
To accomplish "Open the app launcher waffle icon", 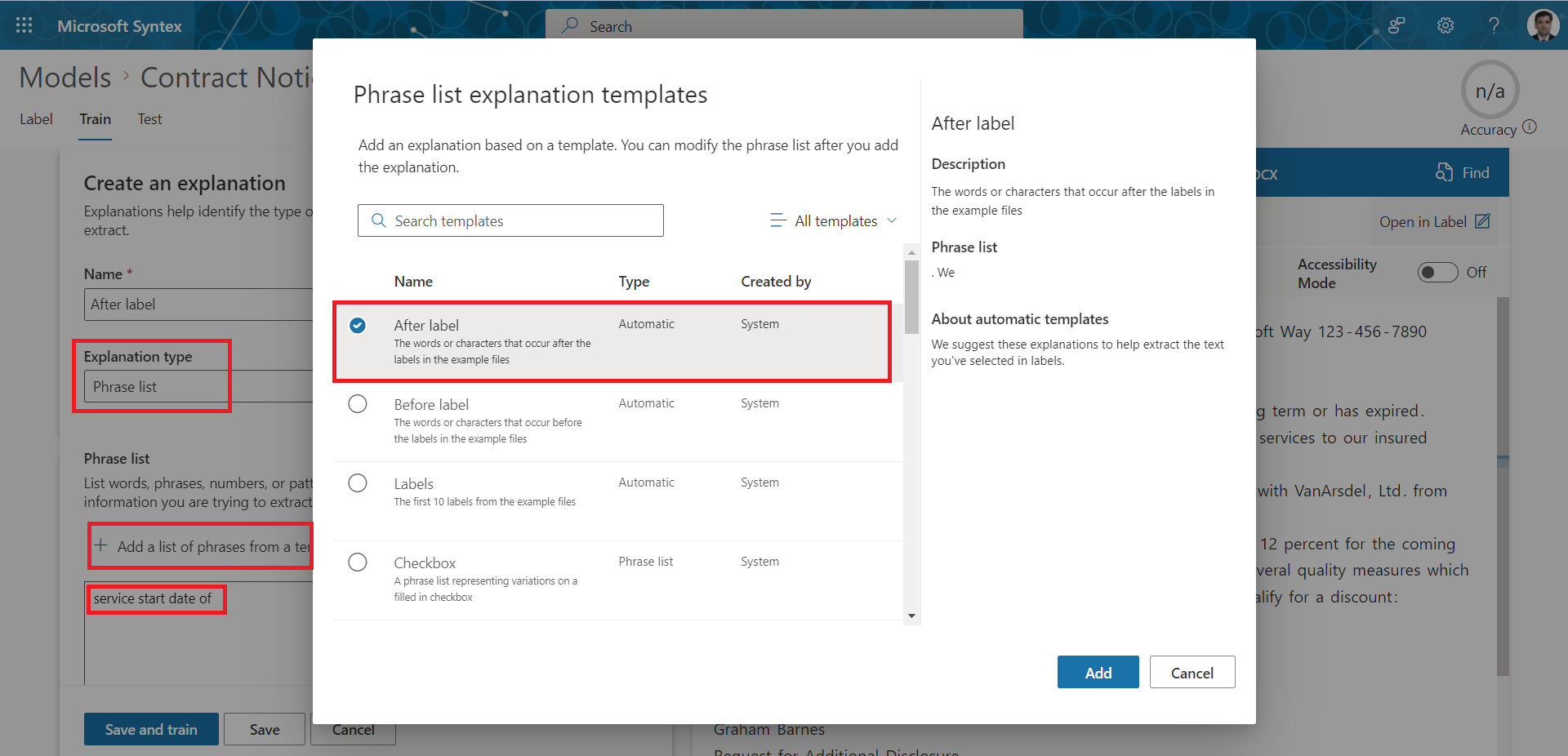I will click(24, 25).
